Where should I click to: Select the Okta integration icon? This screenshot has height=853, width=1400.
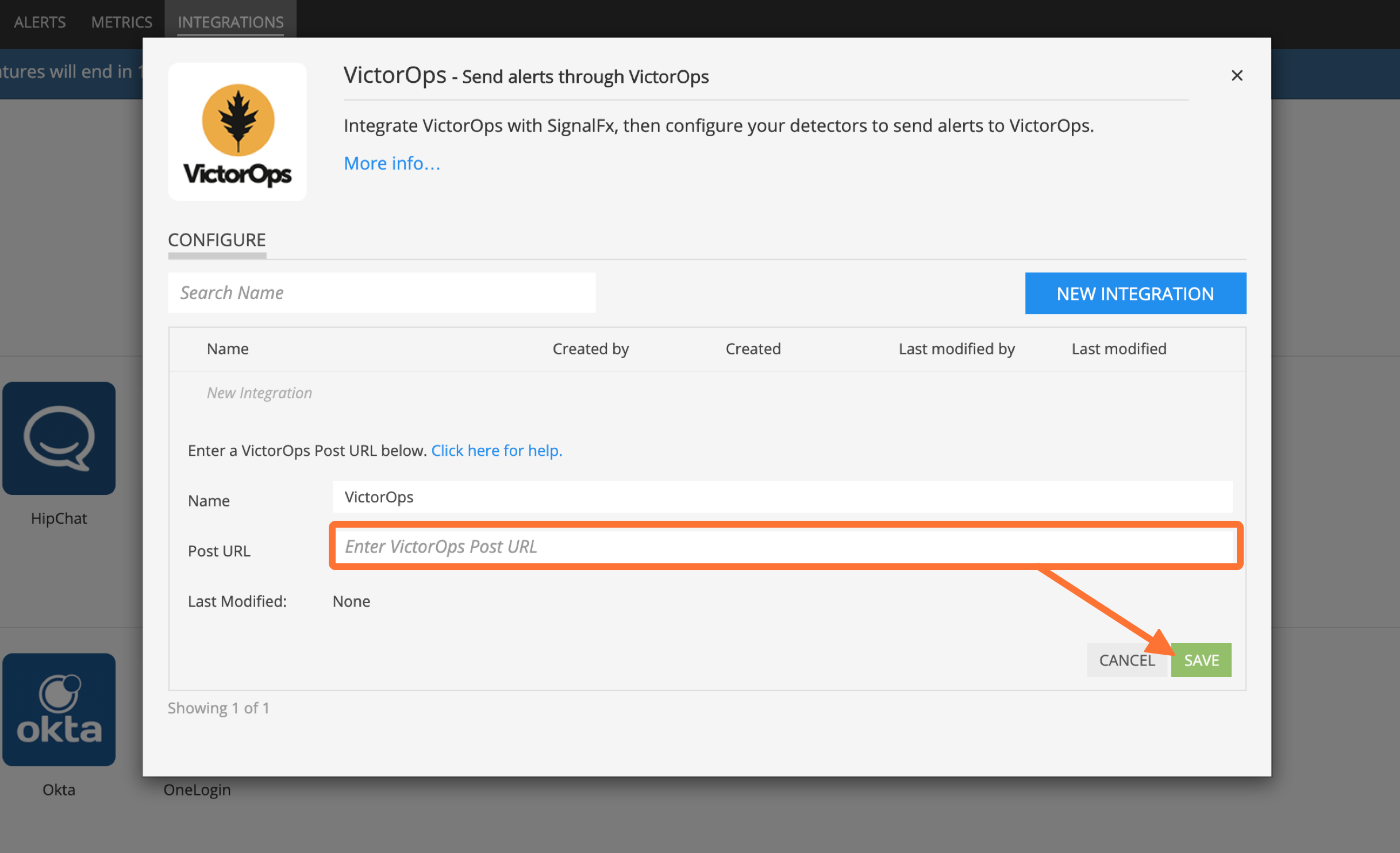click(x=59, y=710)
